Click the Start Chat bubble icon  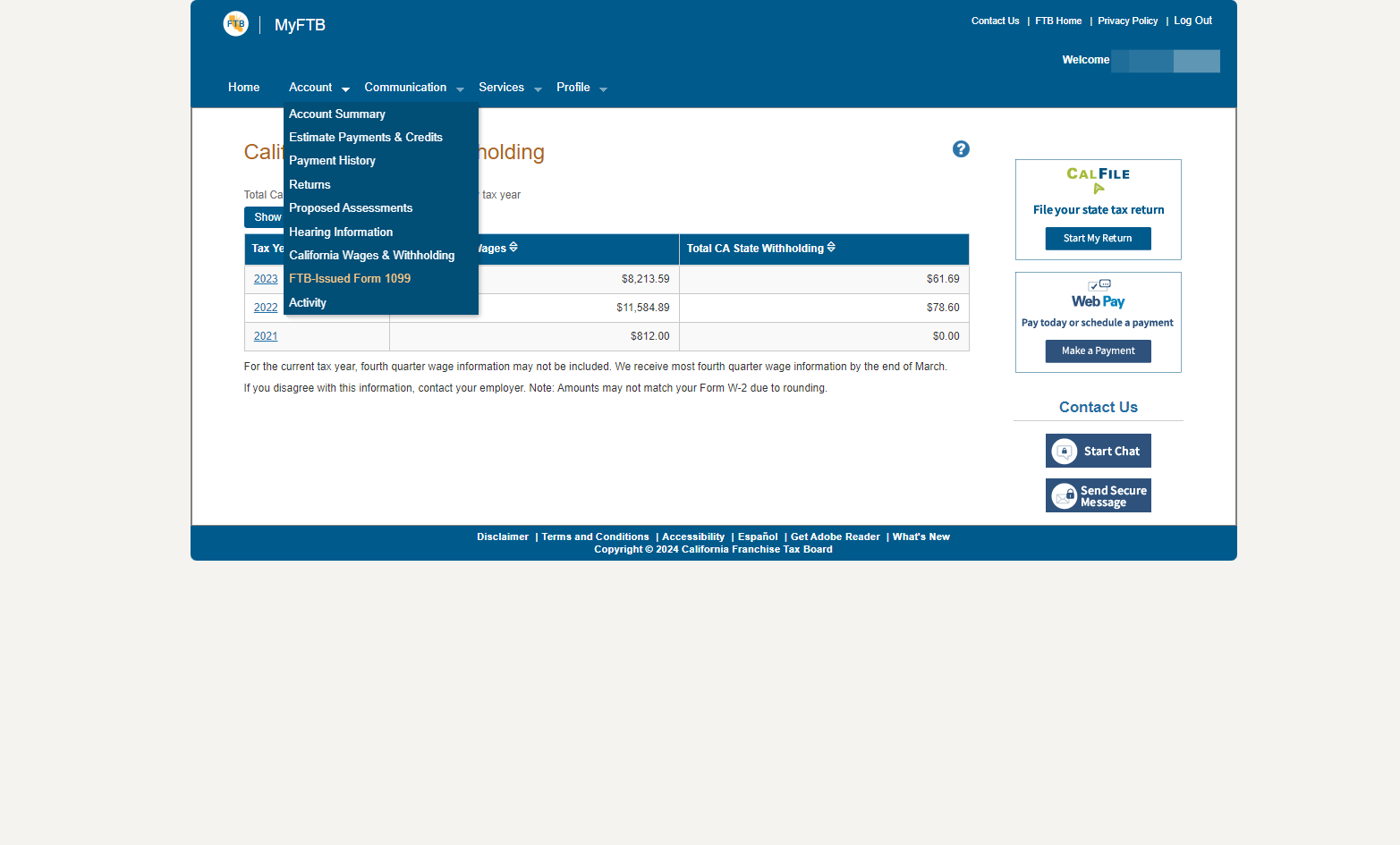pyautogui.click(x=1065, y=452)
